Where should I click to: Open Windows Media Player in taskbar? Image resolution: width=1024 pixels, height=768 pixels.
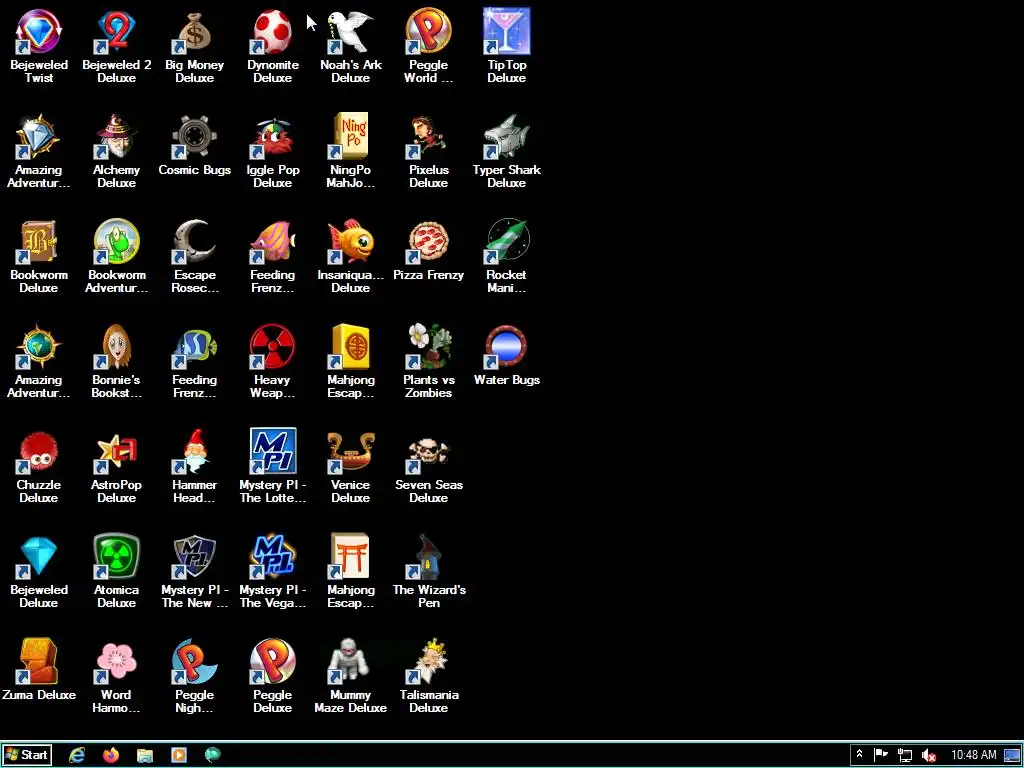[x=179, y=755]
